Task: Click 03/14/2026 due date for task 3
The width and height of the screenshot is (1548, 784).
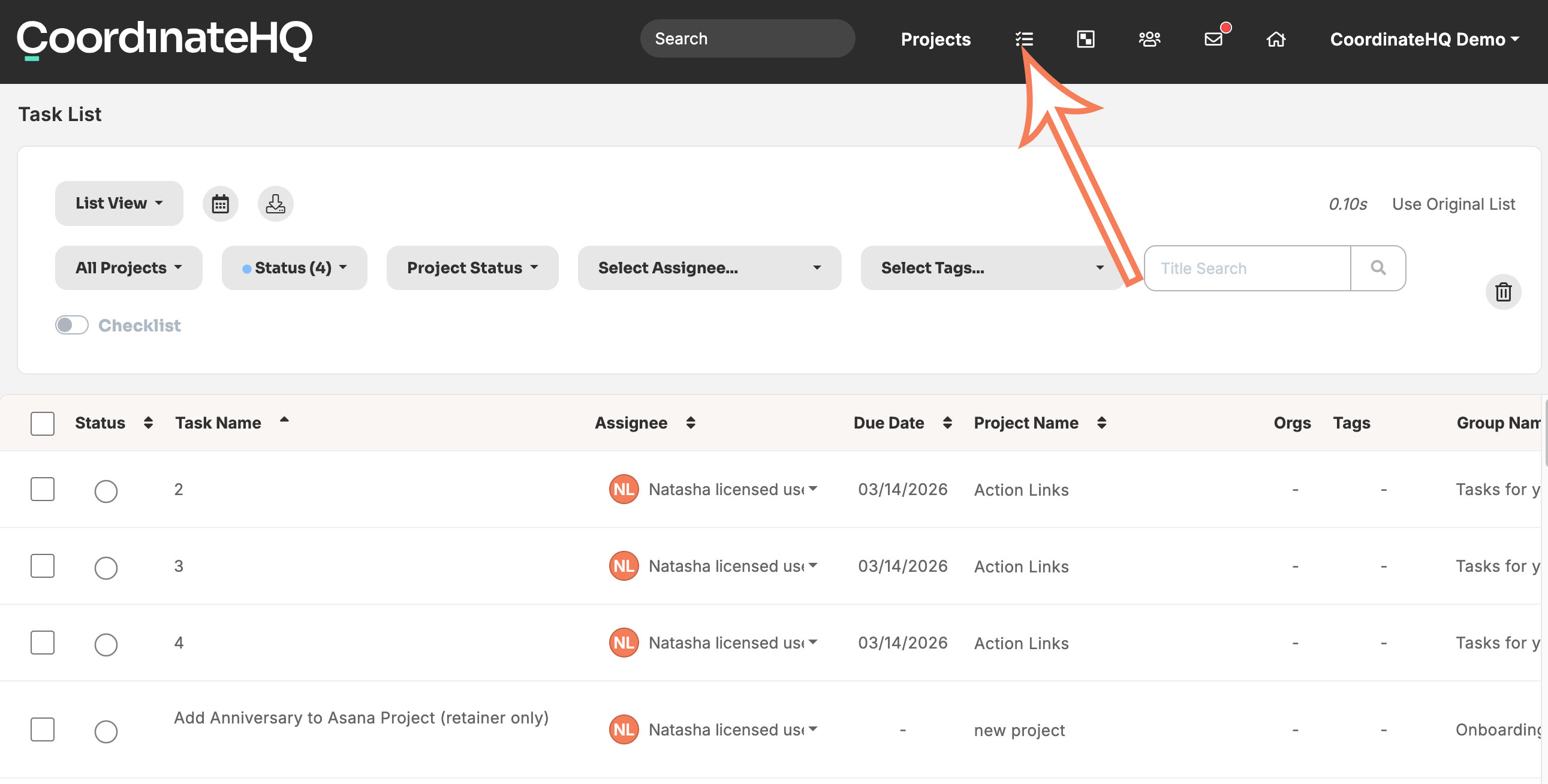Action: pos(902,566)
